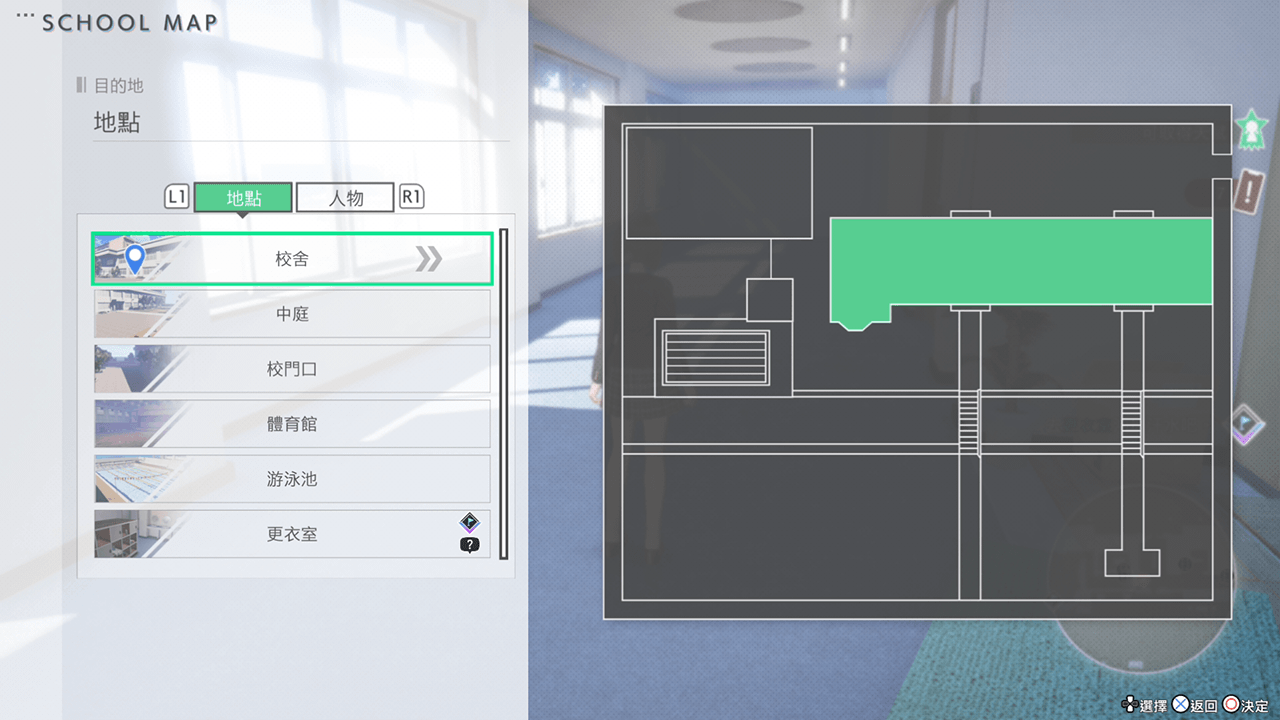Click the 校舍 row label
The image size is (1280, 720).
point(292,259)
